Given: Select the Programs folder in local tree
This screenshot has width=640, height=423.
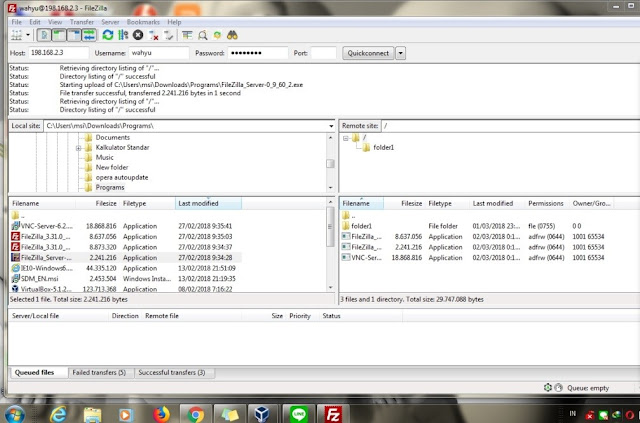Looking at the screenshot, I should click(x=110, y=187).
